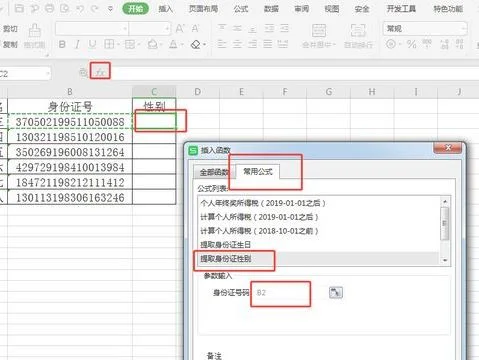Open the font size dropdown
The image size is (479, 360).
pyautogui.click(x=167, y=29)
